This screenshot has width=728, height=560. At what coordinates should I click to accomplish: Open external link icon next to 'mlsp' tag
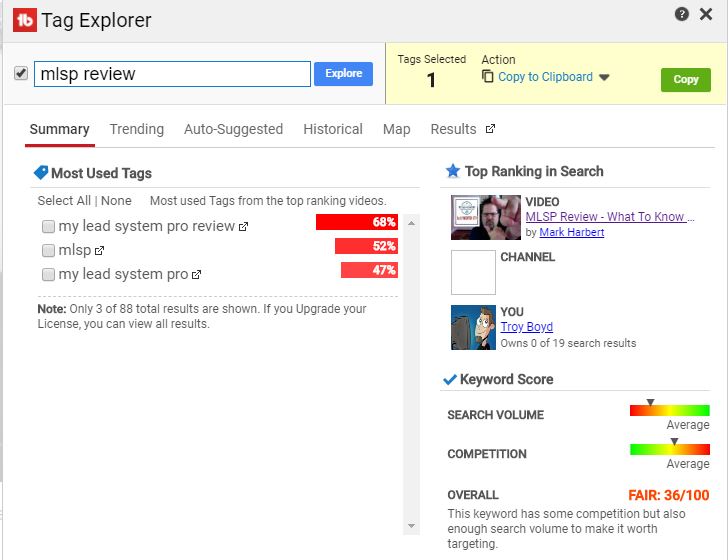pos(99,251)
